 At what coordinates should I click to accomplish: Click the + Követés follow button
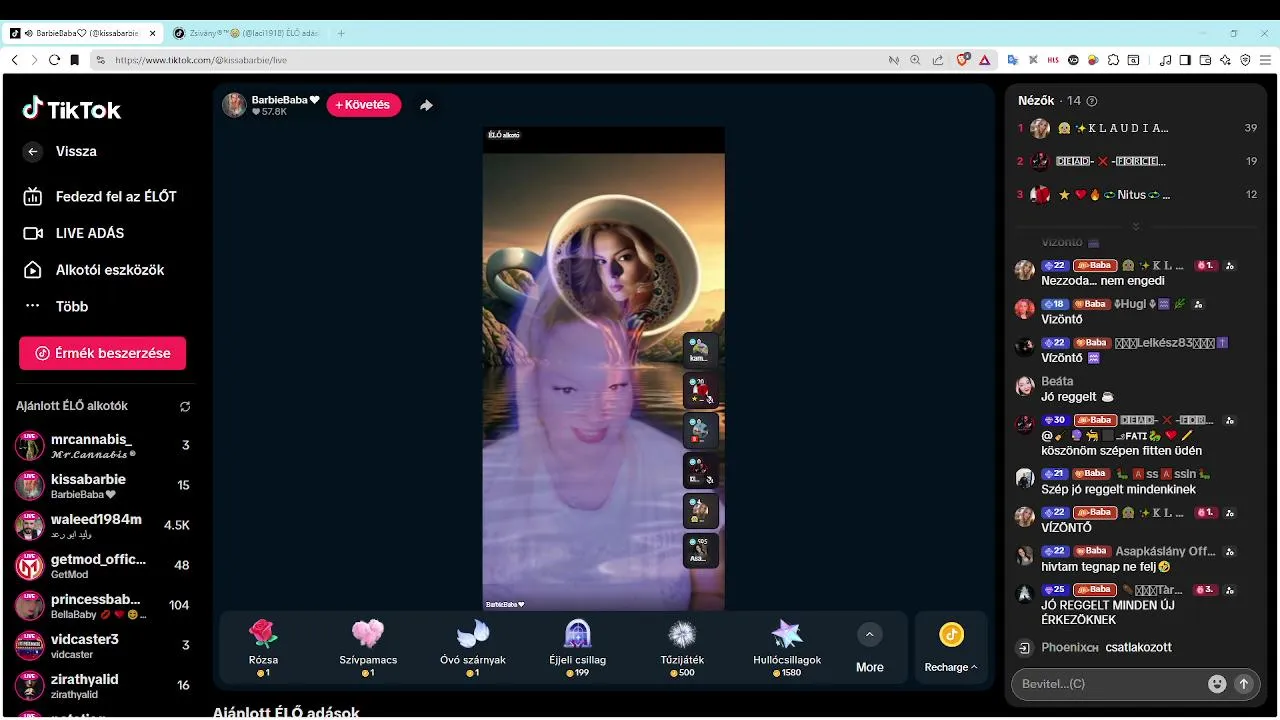coord(363,105)
